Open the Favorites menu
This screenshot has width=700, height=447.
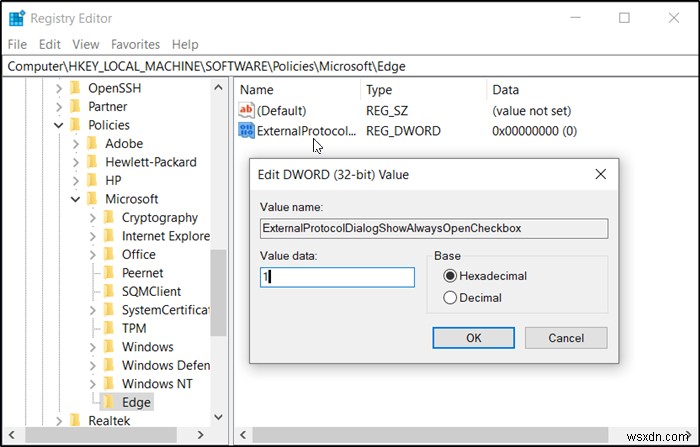(135, 44)
